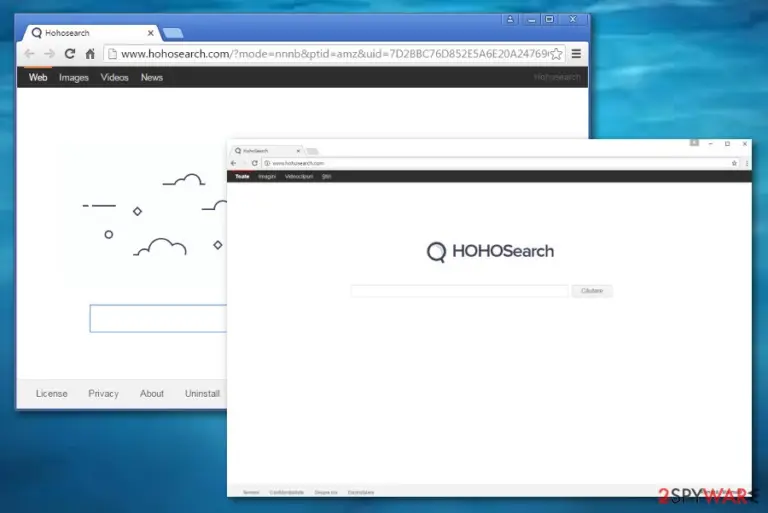Click the search box under the HOHOSearch logo
768x513 pixels.
pyautogui.click(x=459, y=291)
